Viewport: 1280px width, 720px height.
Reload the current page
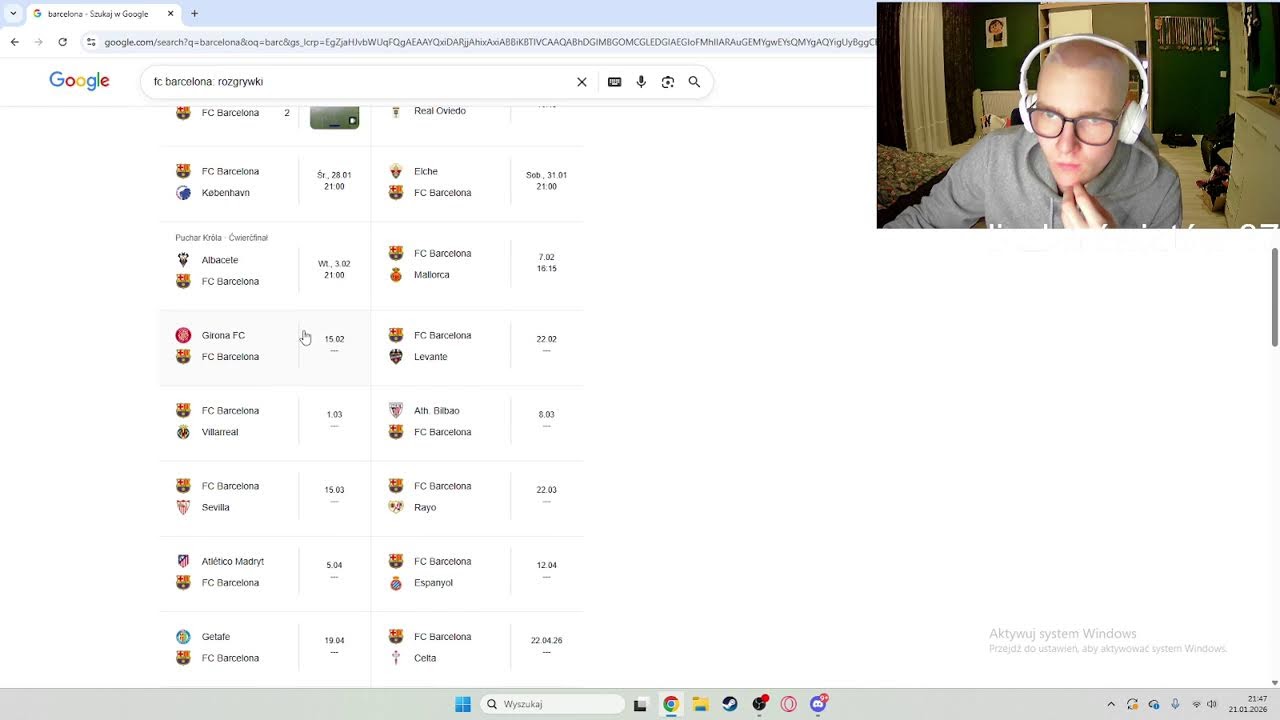(62, 42)
